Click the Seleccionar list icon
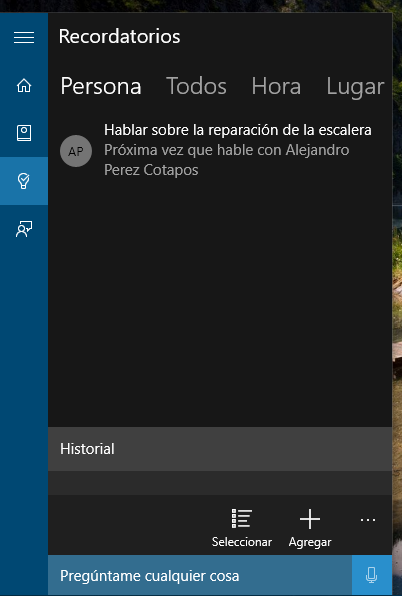The width and height of the screenshot is (402, 596). pos(241,518)
